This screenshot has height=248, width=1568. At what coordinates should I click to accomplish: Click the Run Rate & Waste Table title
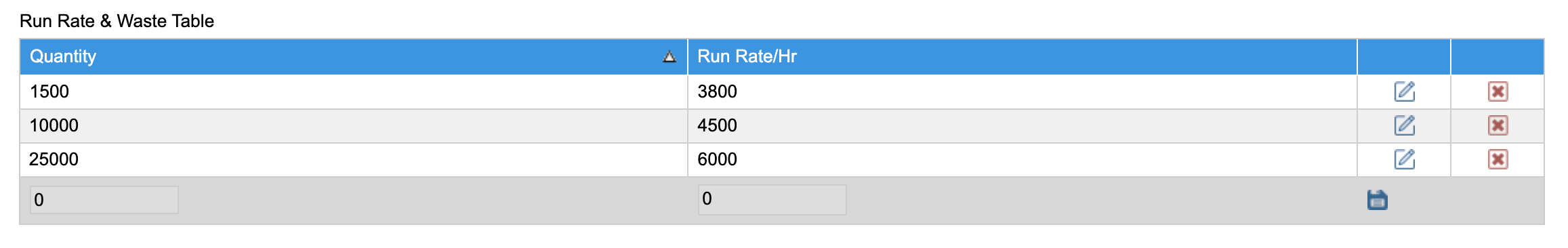pyautogui.click(x=117, y=21)
